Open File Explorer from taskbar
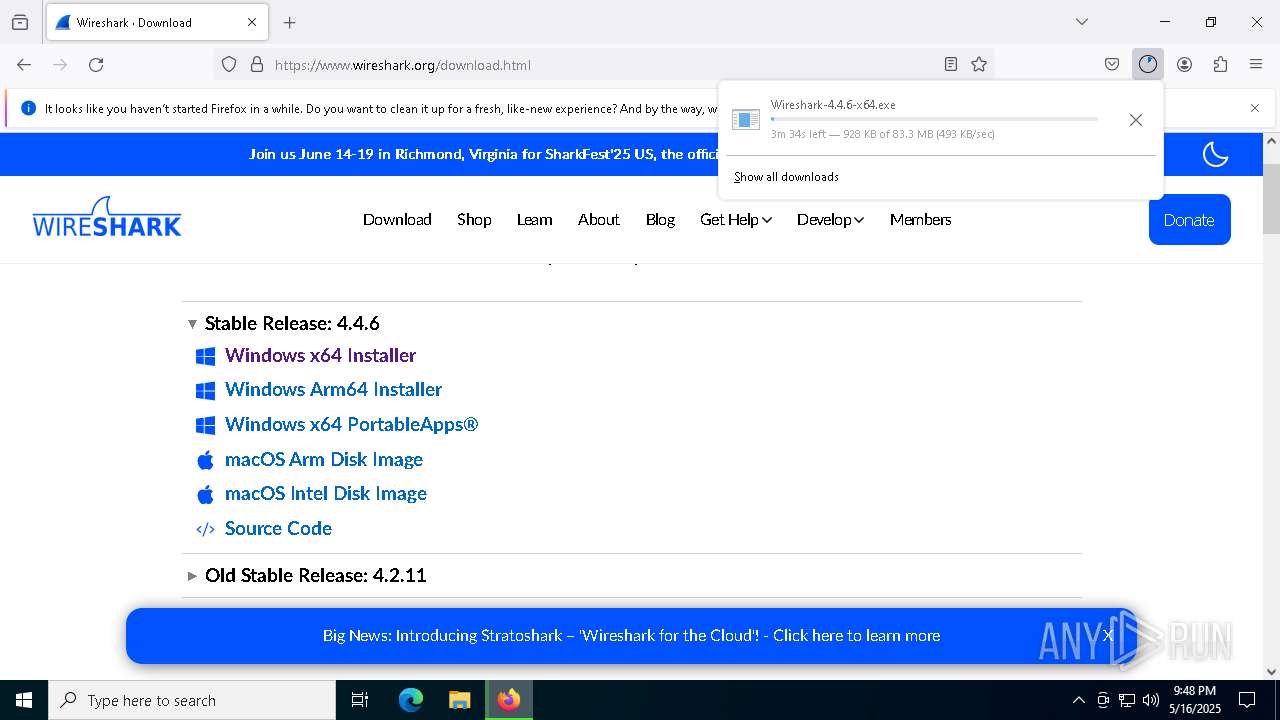The width and height of the screenshot is (1280, 720). pyautogui.click(x=459, y=700)
